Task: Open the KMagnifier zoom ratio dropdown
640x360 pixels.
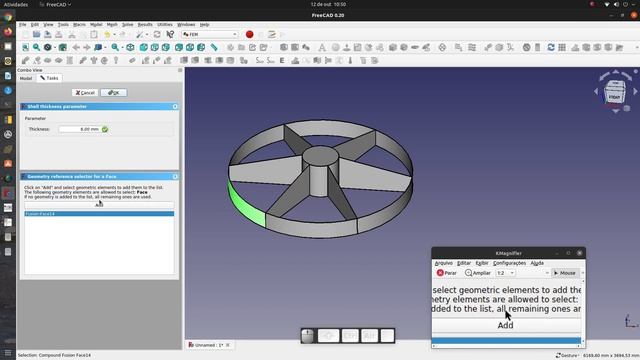Action: point(505,273)
